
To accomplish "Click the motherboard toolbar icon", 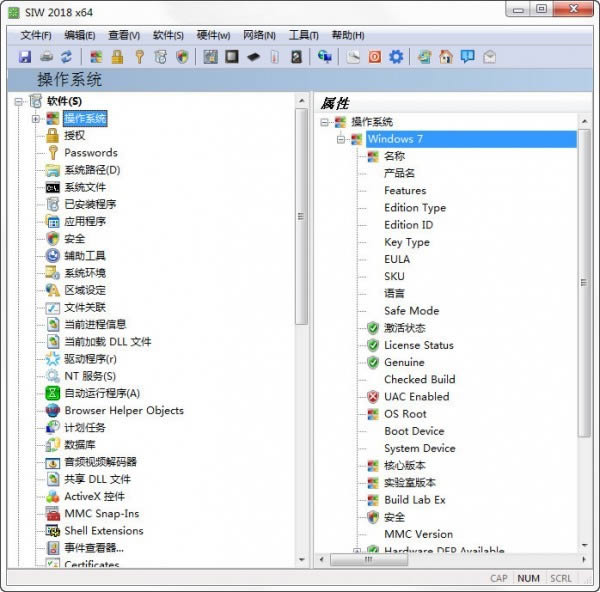I will click(x=210, y=57).
